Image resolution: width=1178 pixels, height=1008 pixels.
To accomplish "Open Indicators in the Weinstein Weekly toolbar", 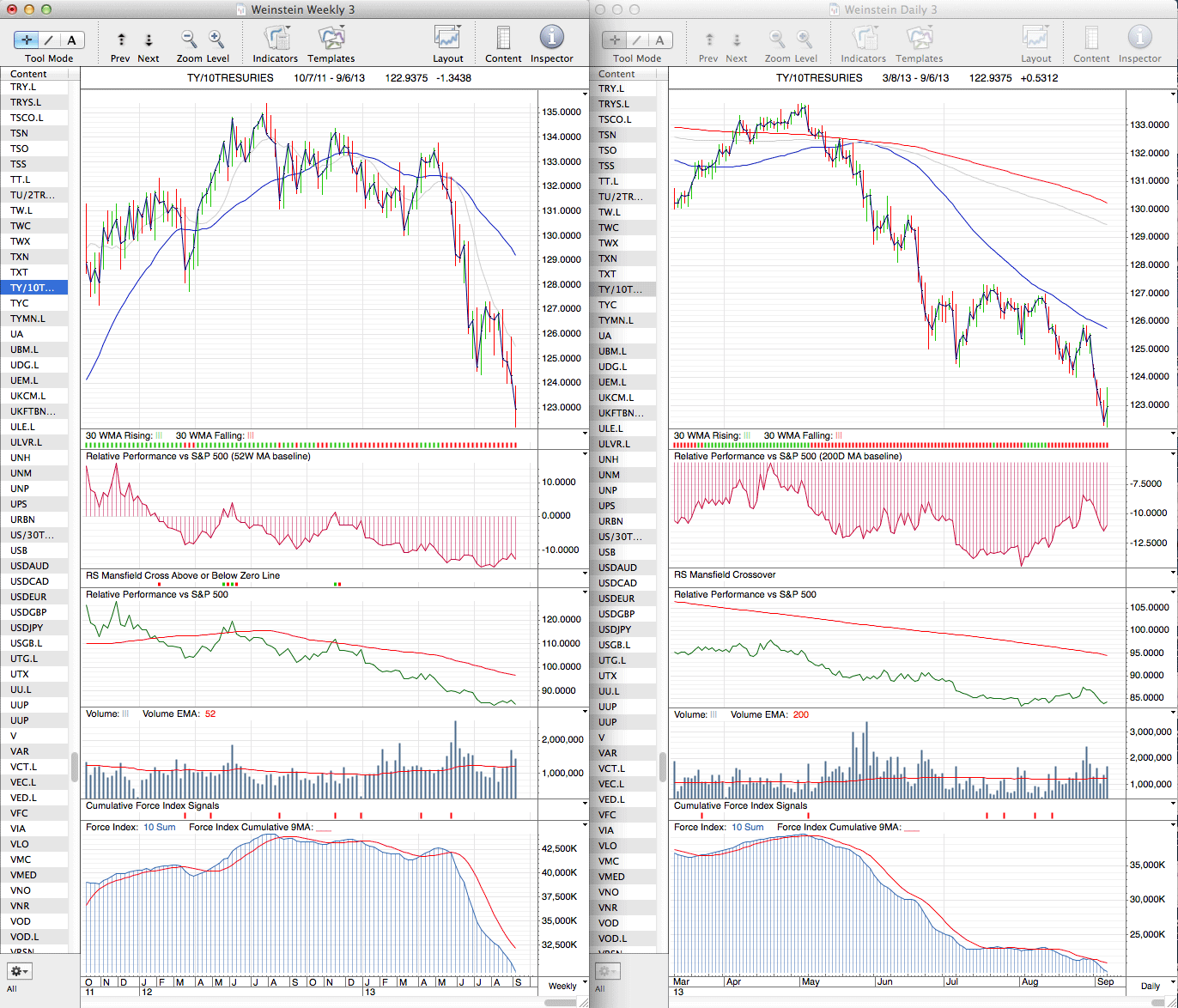I will (x=276, y=39).
